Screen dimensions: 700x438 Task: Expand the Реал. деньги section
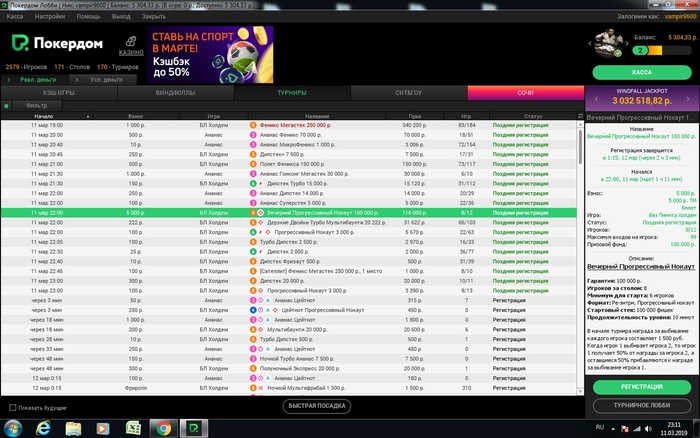33,79
